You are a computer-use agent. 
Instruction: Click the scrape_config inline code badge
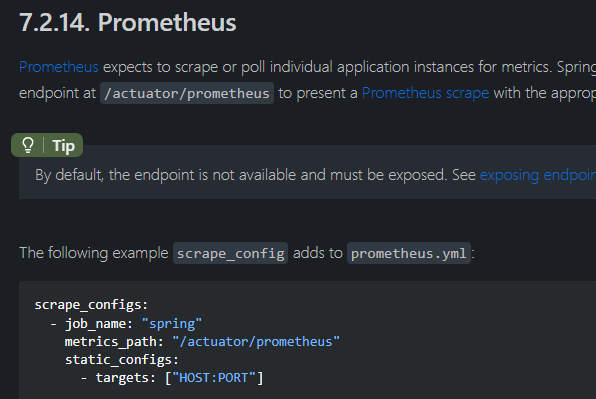click(x=230, y=253)
